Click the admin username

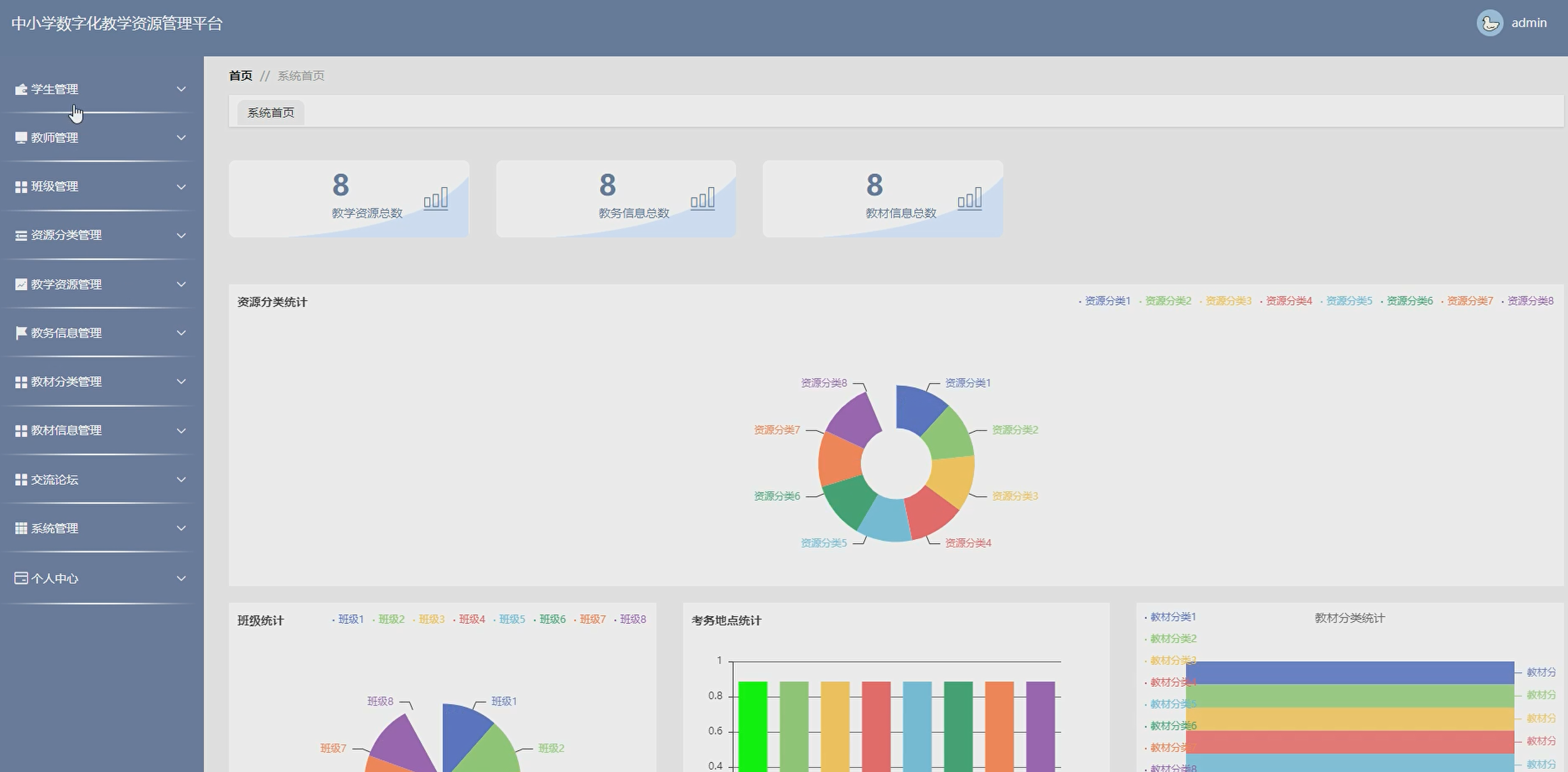pos(1529,23)
